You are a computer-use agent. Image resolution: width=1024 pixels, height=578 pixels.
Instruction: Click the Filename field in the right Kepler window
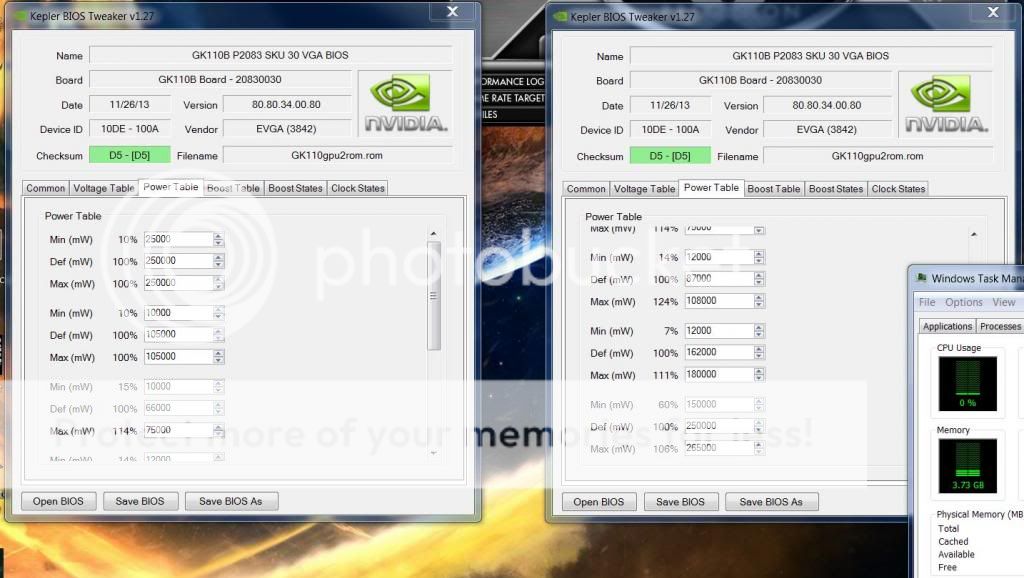click(878, 156)
